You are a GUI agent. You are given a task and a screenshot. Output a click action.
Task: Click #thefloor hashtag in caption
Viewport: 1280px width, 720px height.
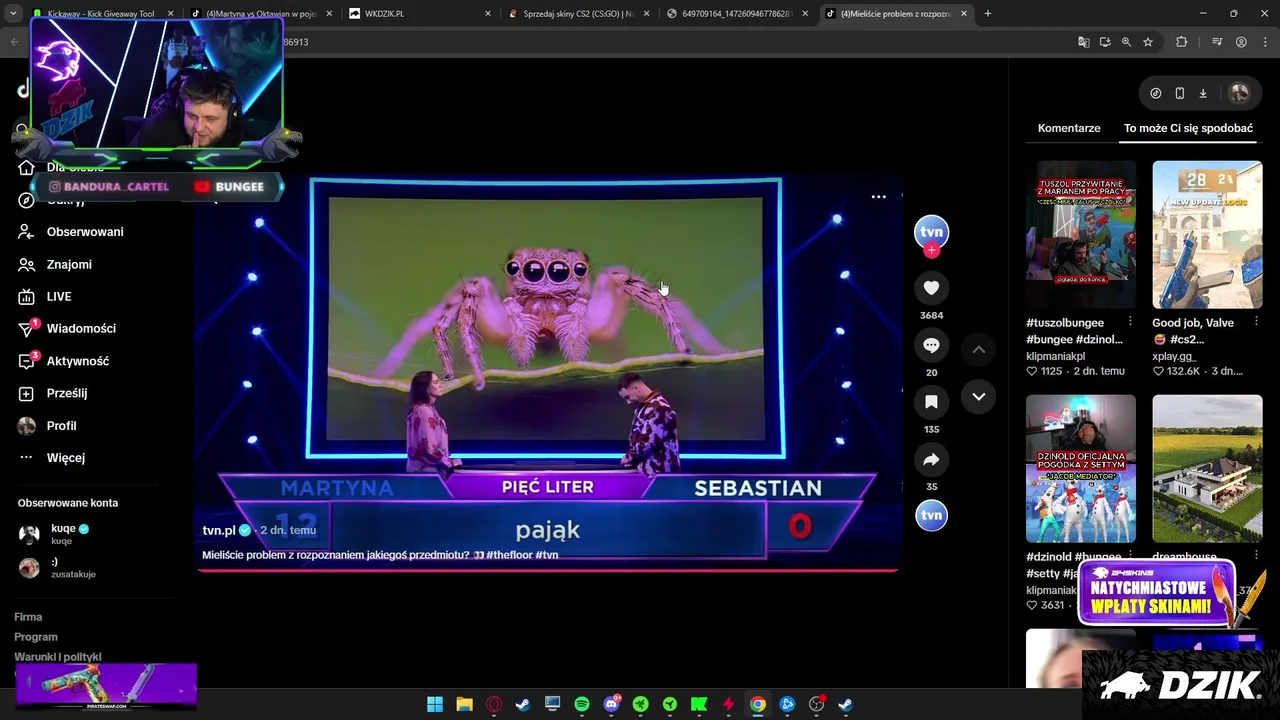tap(509, 555)
